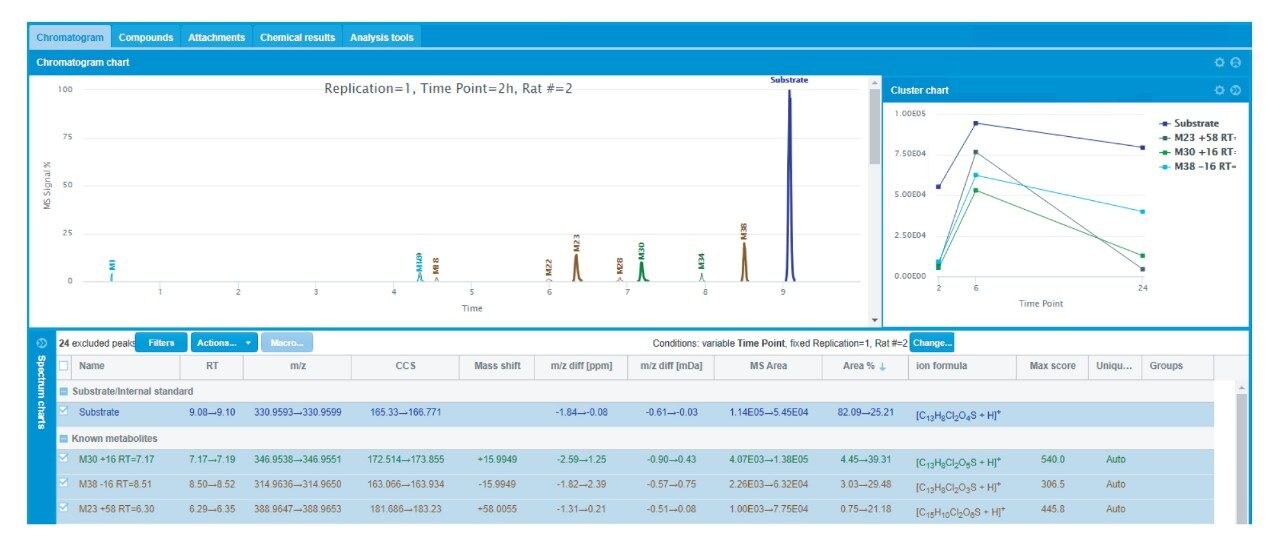Click the Filters button
1280x548 pixels.
pyautogui.click(x=161, y=343)
